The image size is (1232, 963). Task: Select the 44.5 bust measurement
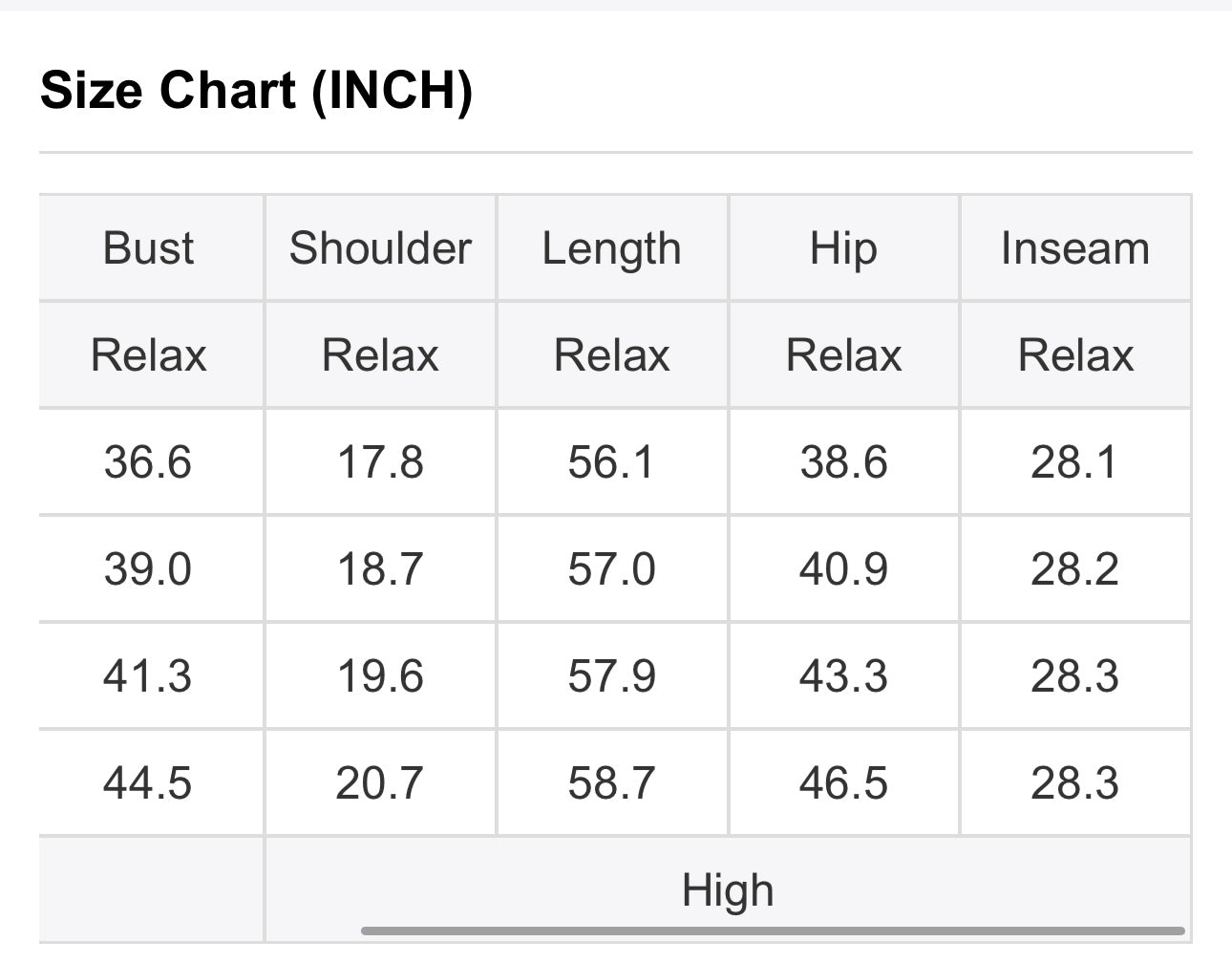(148, 783)
